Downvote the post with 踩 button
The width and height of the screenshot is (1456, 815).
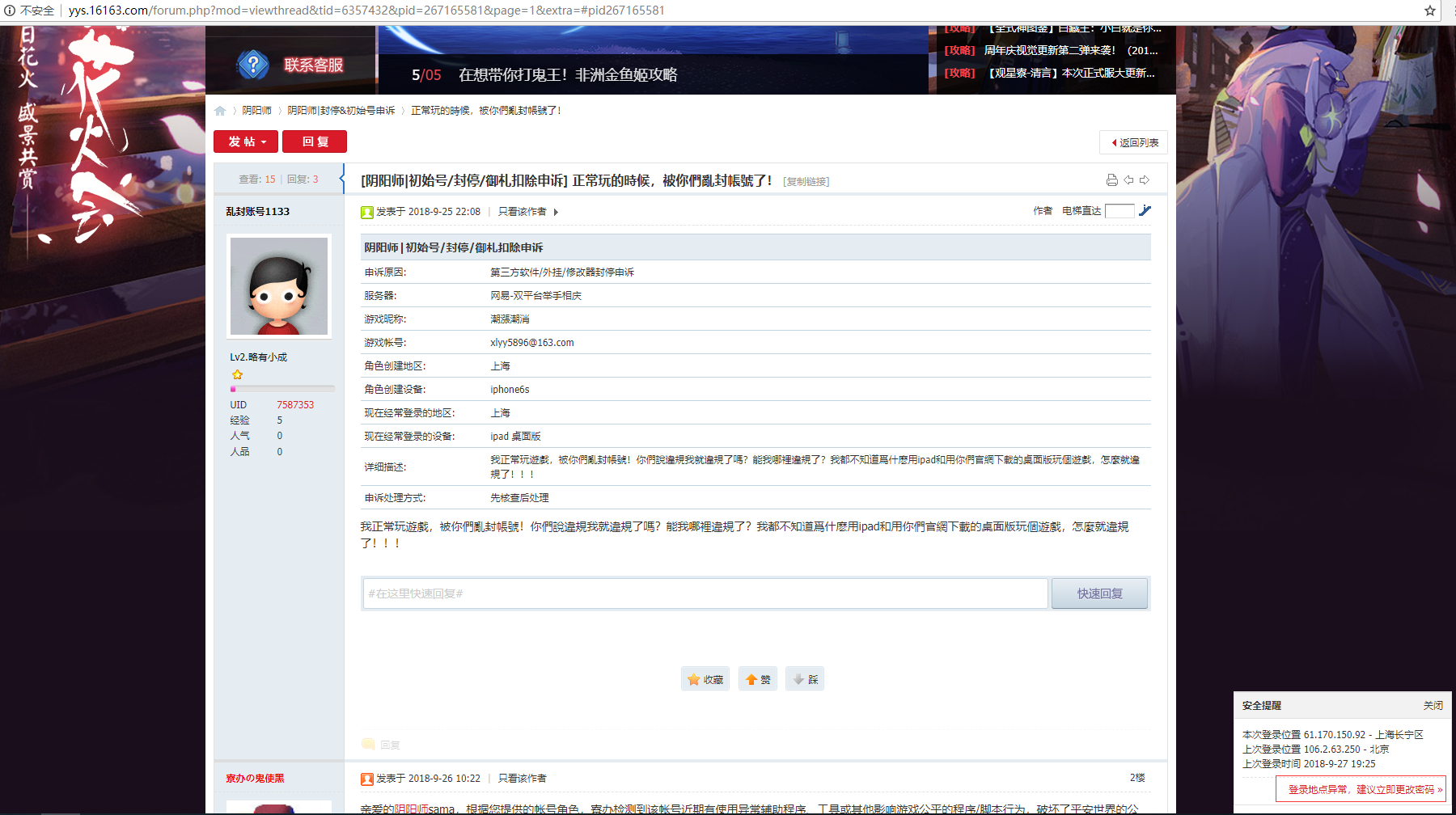tap(806, 679)
